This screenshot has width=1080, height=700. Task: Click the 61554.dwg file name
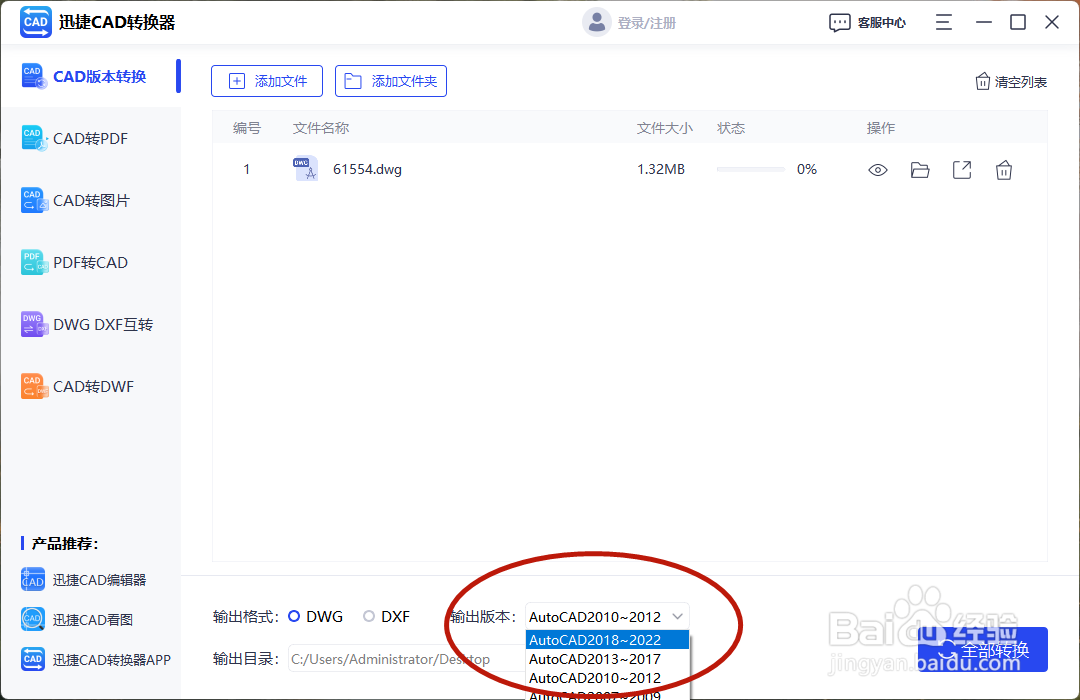tap(367, 169)
